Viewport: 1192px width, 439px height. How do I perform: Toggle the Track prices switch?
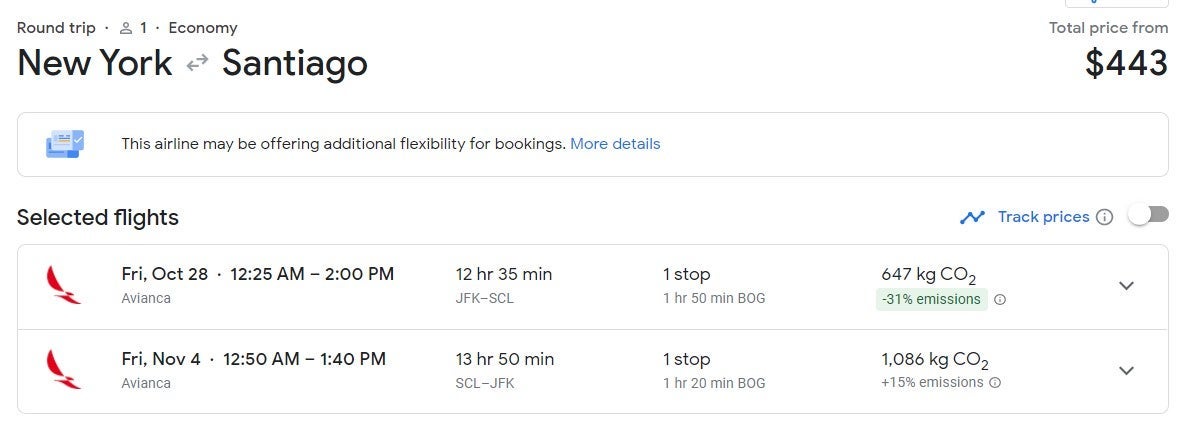1148,216
